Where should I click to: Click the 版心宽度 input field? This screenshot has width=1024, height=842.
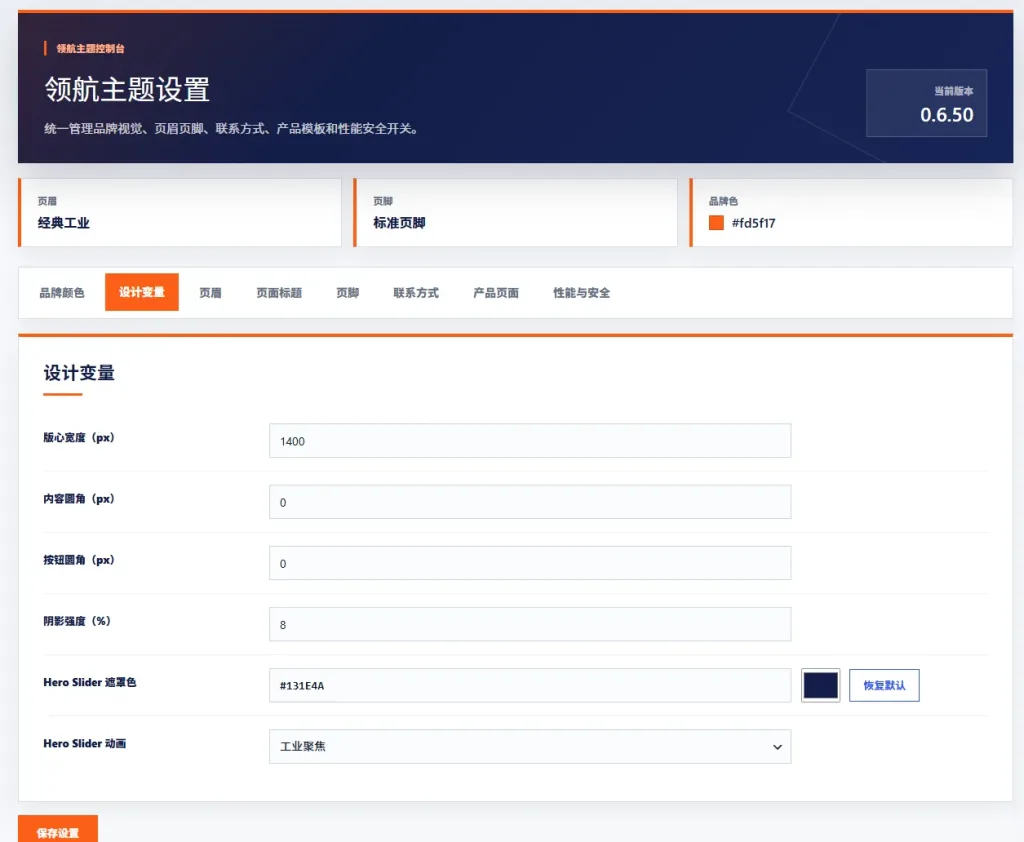[x=530, y=441]
